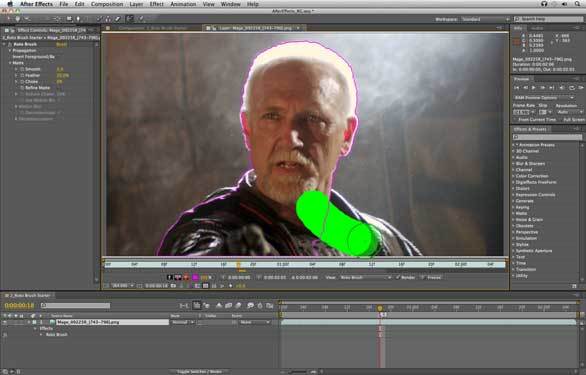Toggle the Freeze checkbox under the viewer
The height and width of the screenshot is (375, 586).
pos(423,277)
